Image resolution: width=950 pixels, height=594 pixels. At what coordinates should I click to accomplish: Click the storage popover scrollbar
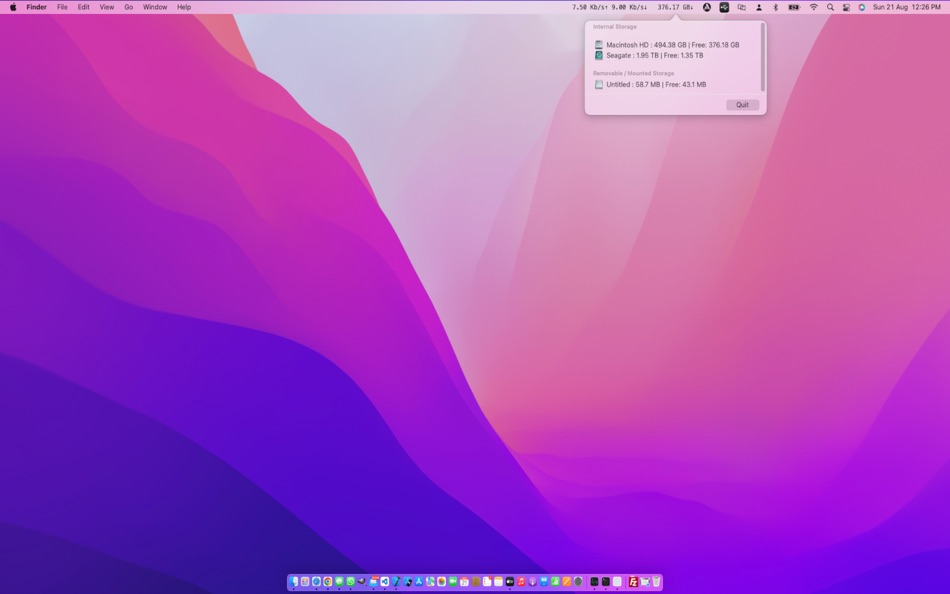tap(762, 58)
